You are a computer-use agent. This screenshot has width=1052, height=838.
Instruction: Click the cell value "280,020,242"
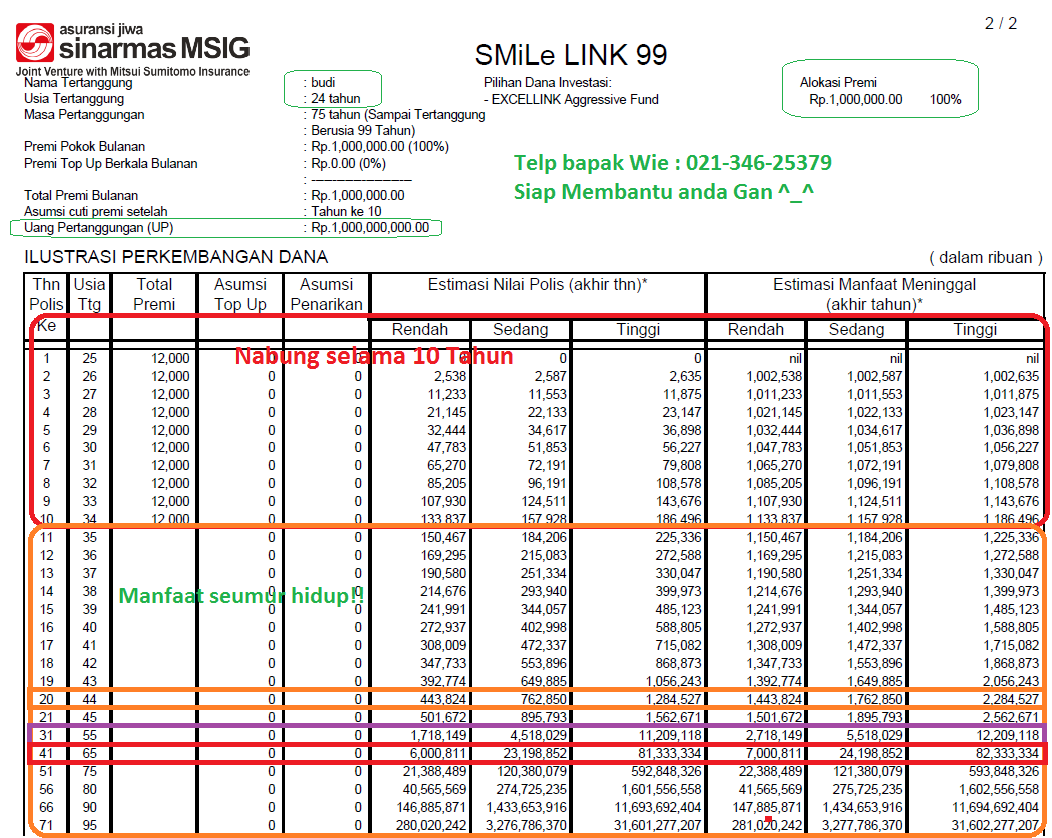click(x=431, y=825)
